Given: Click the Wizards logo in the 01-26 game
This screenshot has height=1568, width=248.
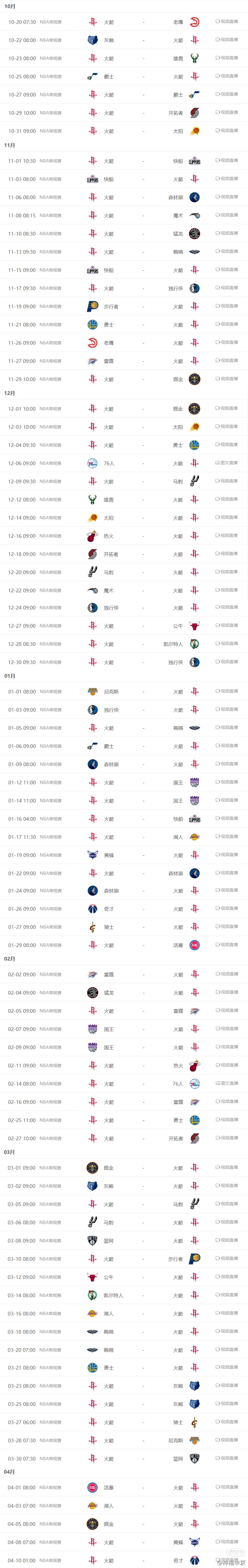Looking at the screenshot, I should [93, 909].
